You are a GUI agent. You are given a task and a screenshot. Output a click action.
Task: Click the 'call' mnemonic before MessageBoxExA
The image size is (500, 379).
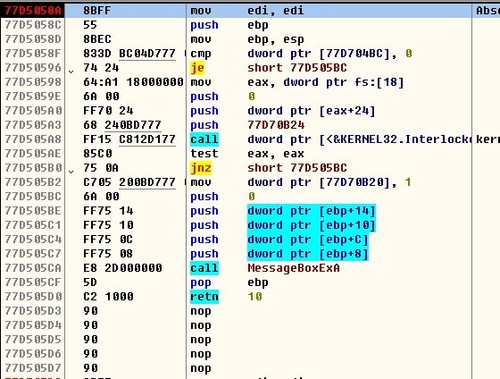point(204,268)
